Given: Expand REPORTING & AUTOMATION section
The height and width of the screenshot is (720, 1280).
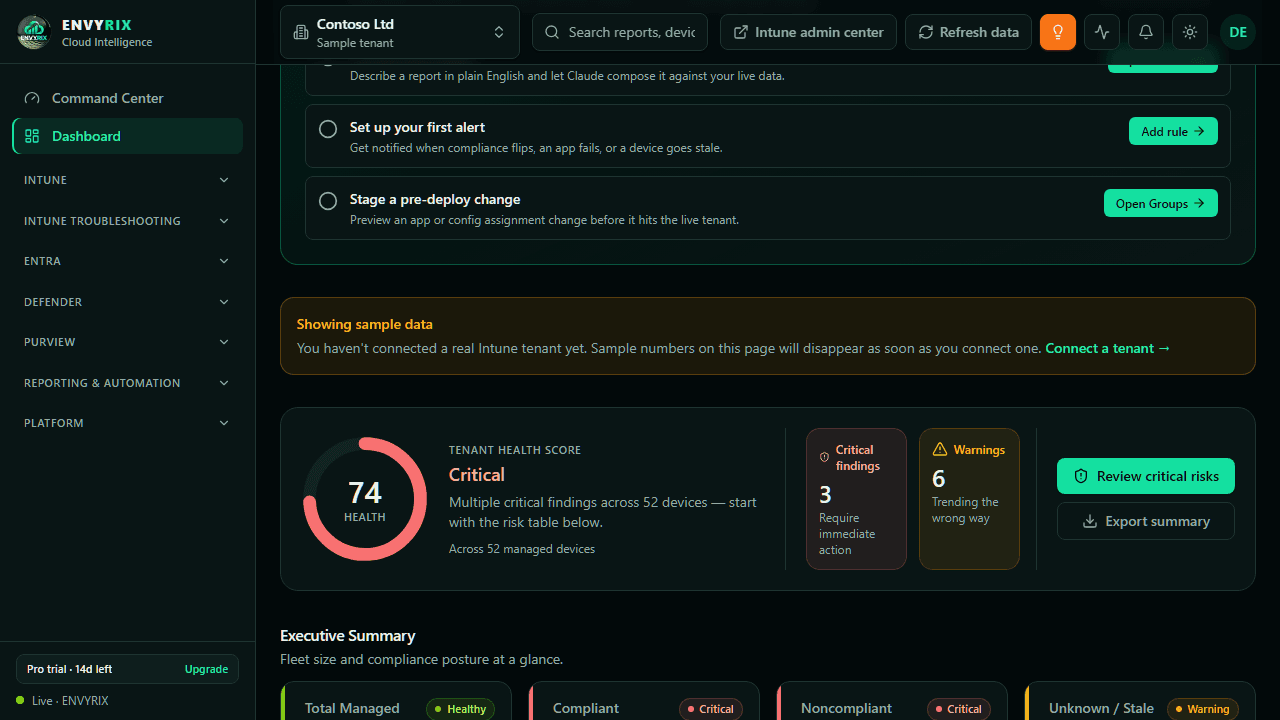Looking at the screenshot, I should click(x=128, y=383).
